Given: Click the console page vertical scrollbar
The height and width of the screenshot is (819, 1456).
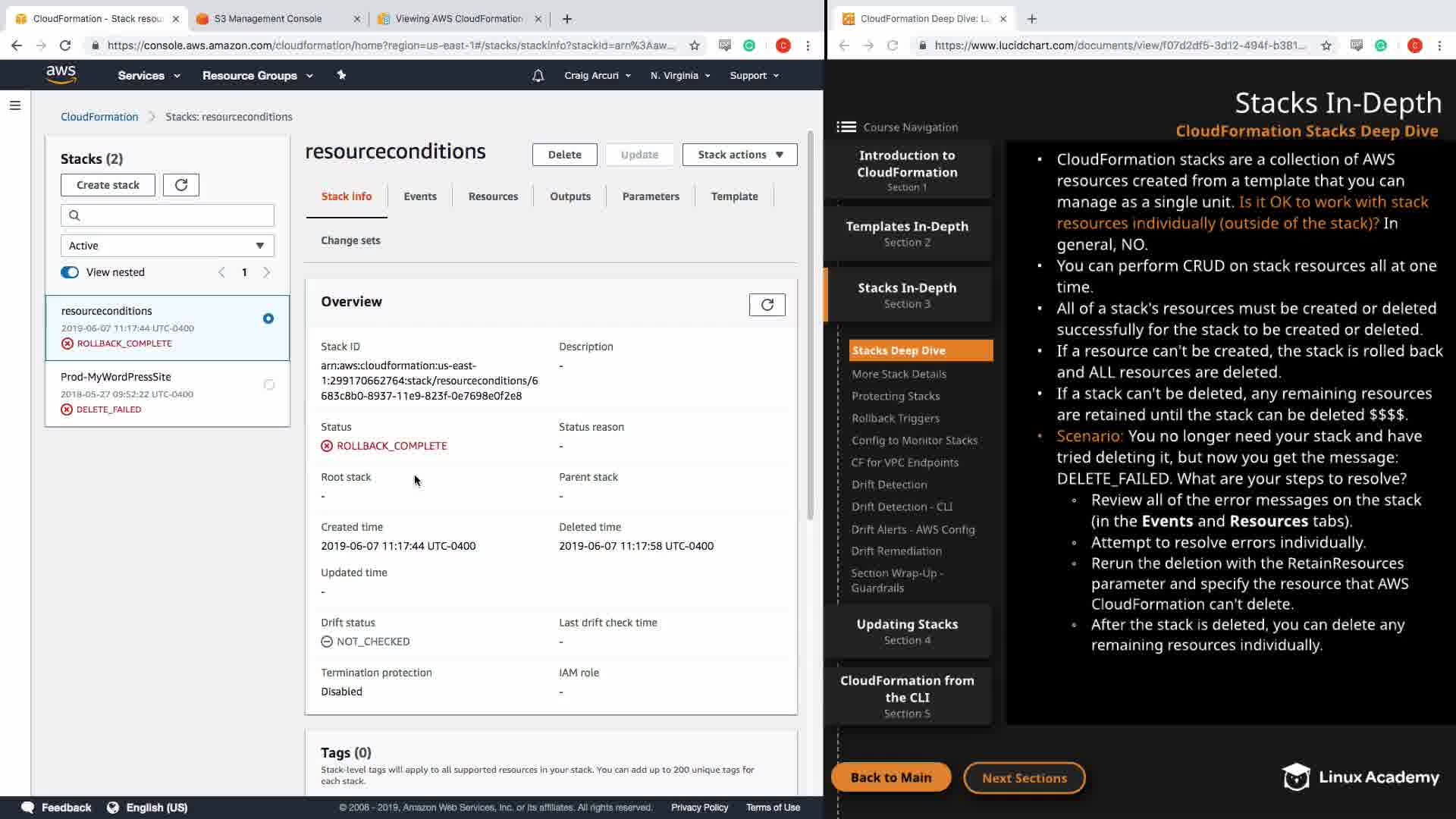Looking at the screenshot, I should pos(810,326).
